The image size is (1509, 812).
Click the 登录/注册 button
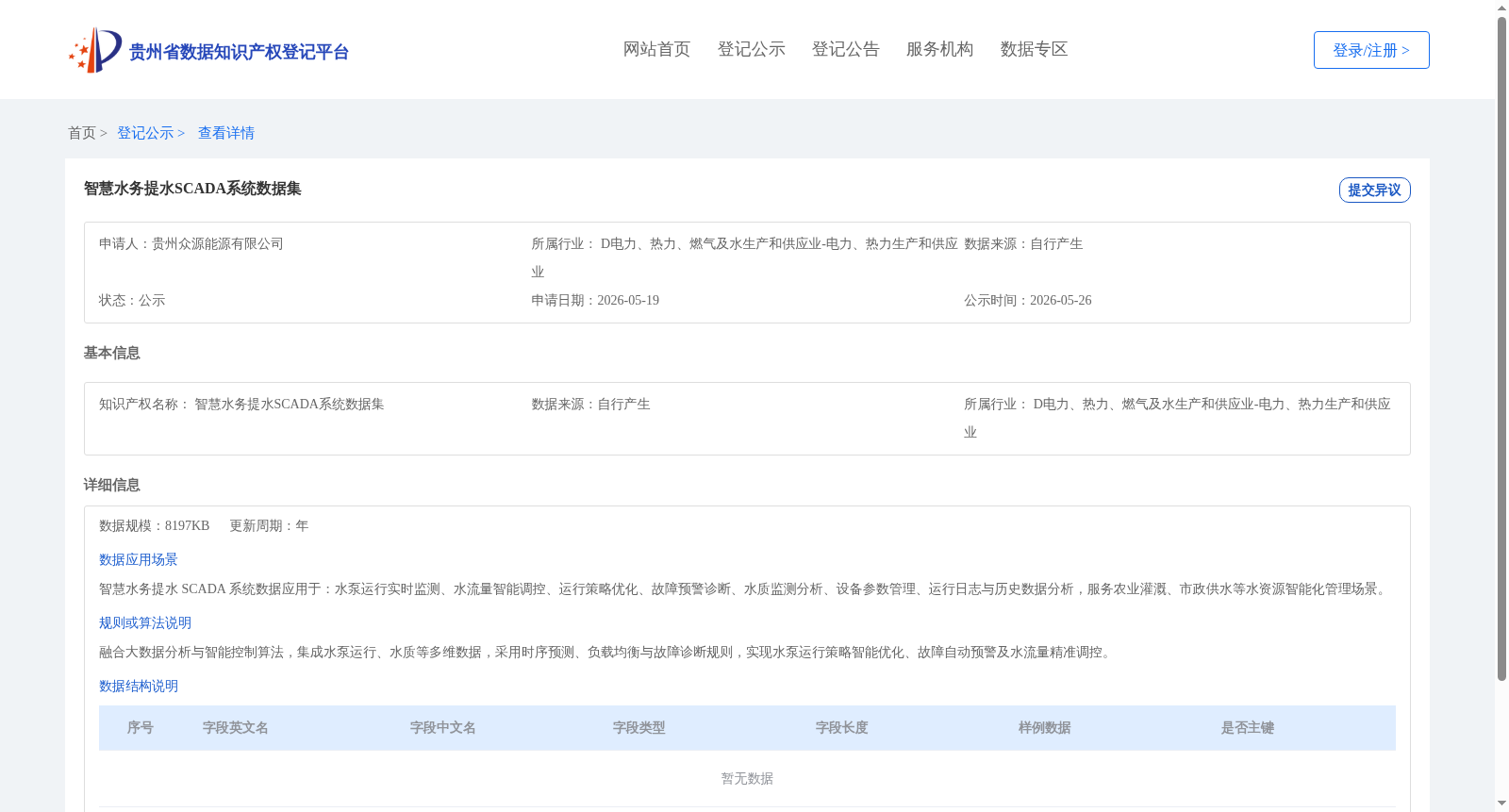click(x=1371, y=50)
